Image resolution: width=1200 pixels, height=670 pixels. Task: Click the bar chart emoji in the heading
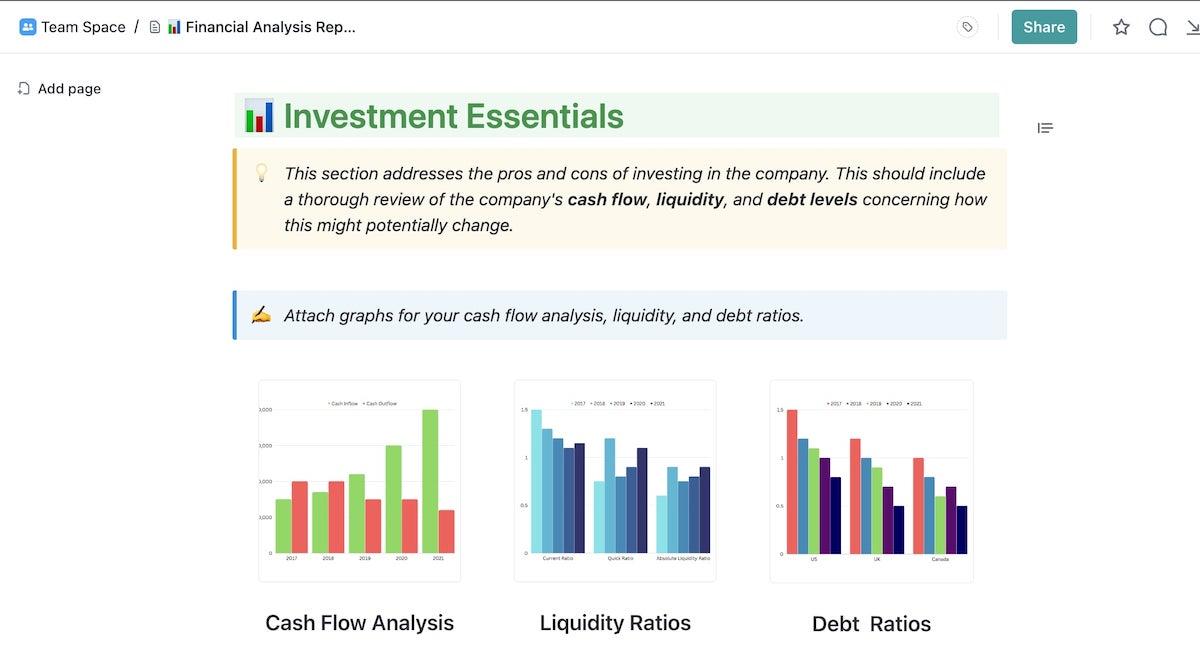259,116
